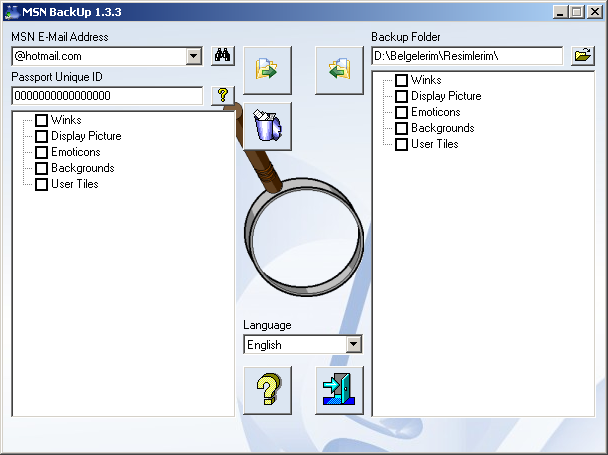Click the restore folder with left arrow icon
The width and height of the screenshot is (608, 455).
pyautogui.click(x=339, y=70)
